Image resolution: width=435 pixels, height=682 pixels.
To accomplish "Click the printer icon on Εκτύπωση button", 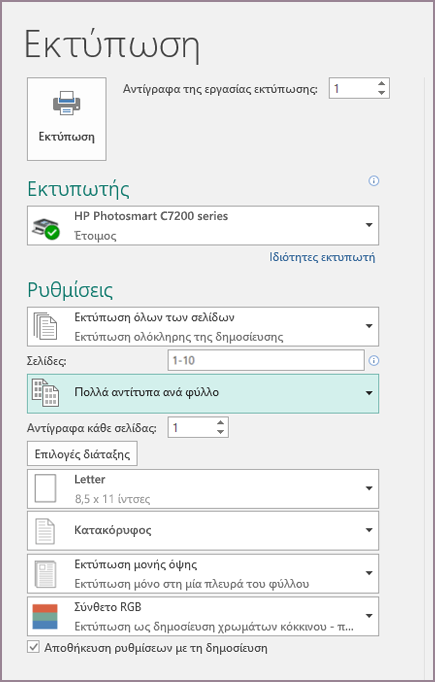I will point(67,103).
